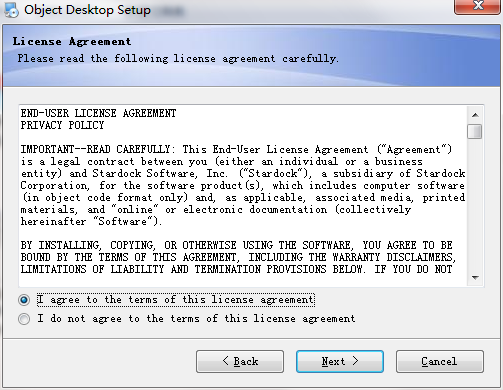The image size is (503, 390).
Task: Cancel the Object Desktop setup
Action: coord(440,361)
